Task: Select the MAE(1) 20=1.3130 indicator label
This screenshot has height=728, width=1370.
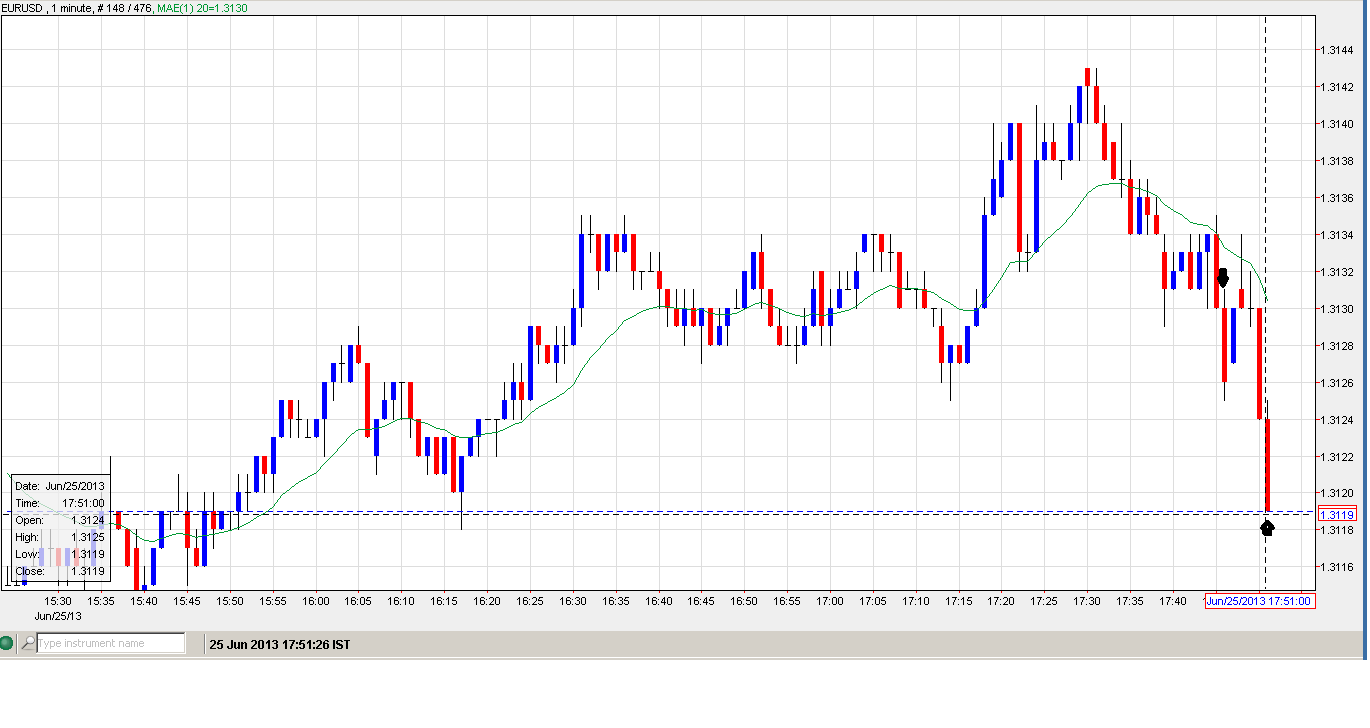Action: click(x=202, y=8)
